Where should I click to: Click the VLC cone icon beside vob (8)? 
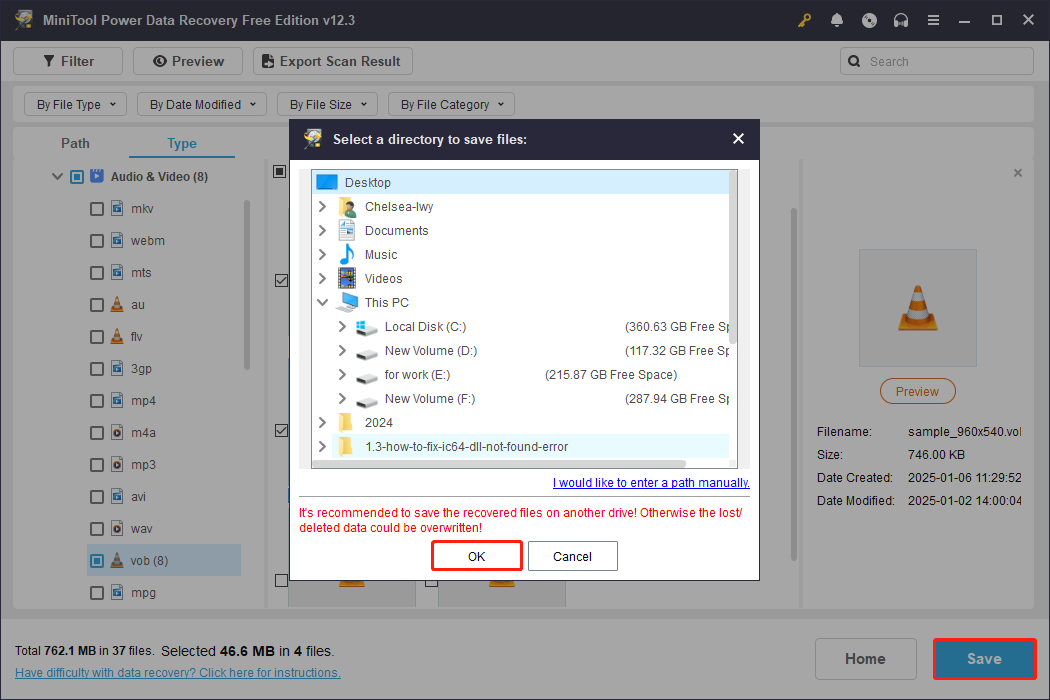coord(117,560)
